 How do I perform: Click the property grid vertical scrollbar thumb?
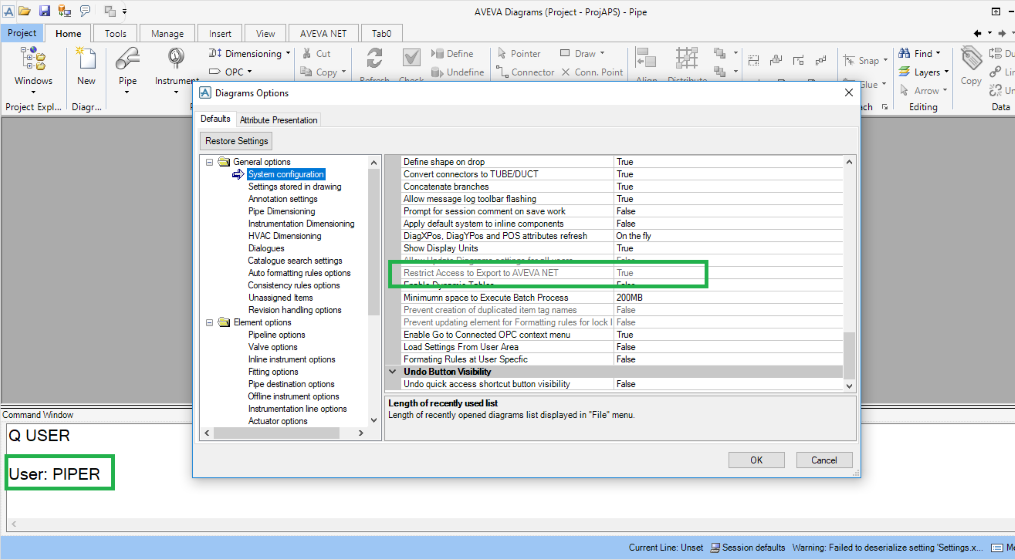point(850,355)
